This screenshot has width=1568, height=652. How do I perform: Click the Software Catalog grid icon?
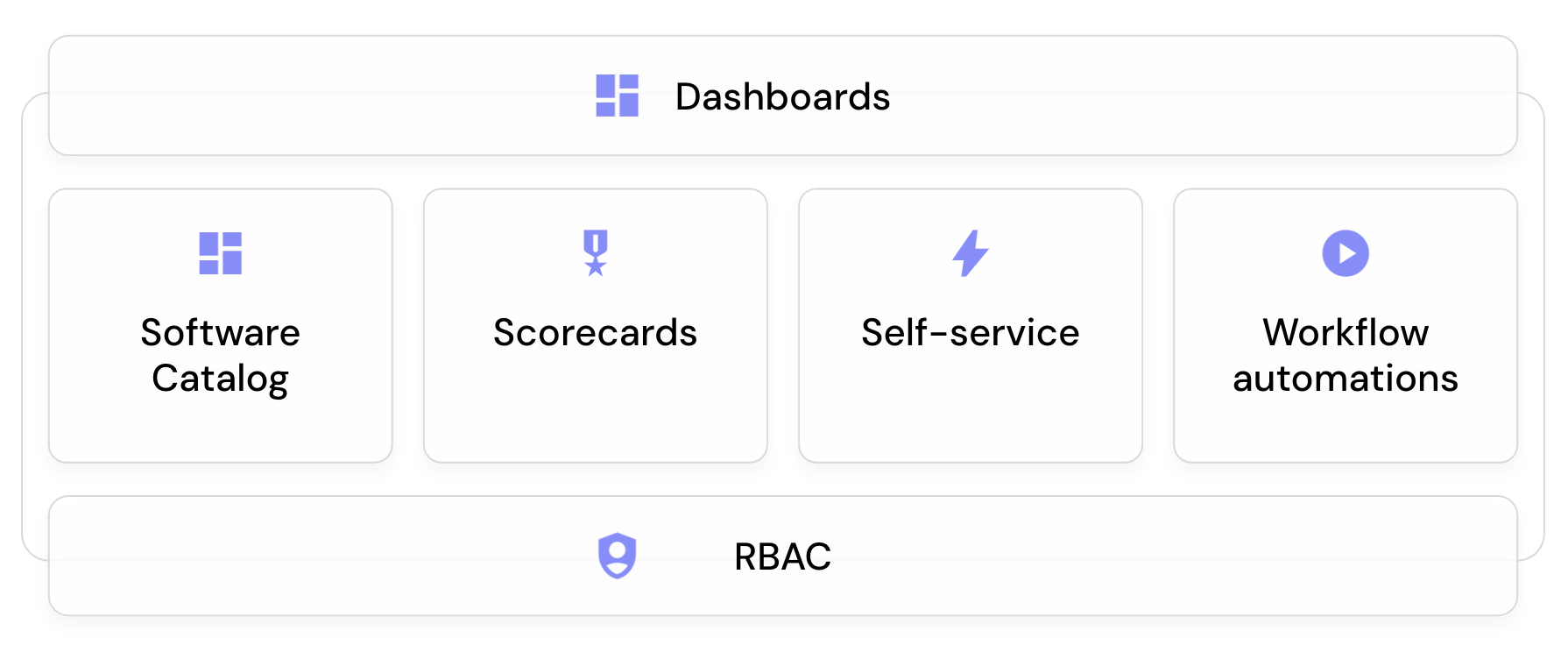(220, 253)
